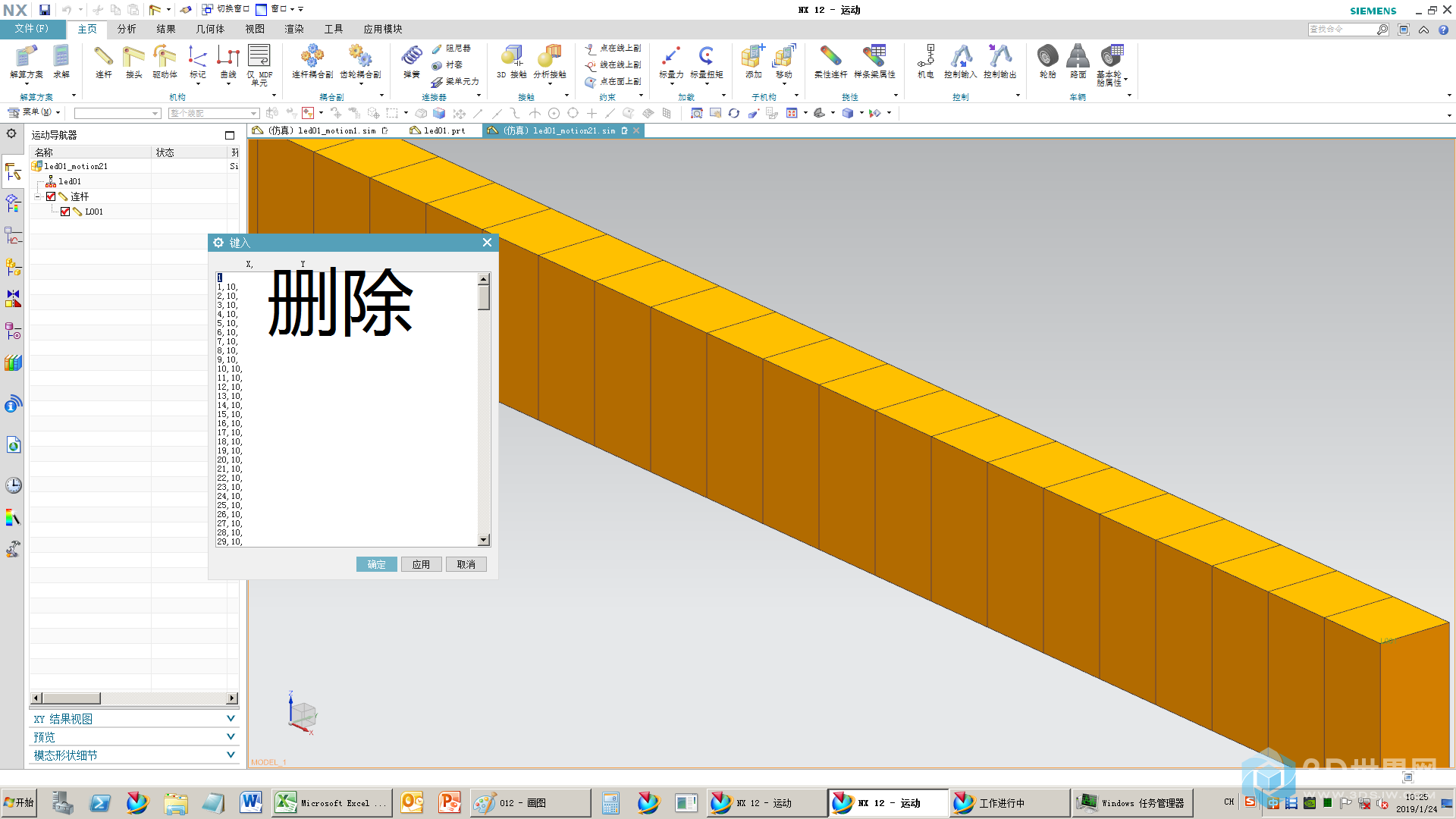Click the 衬套 bushing tool

(x=447, y=65)
